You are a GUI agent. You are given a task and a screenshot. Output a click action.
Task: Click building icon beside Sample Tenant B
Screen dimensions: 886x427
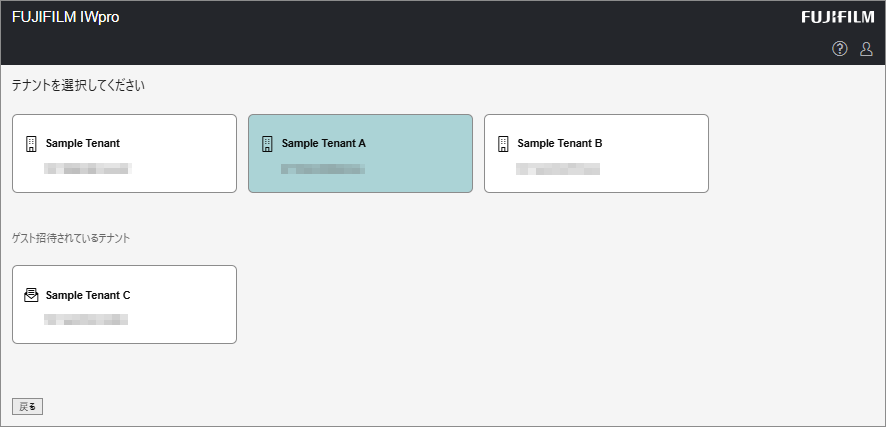(x=503, y=143)
